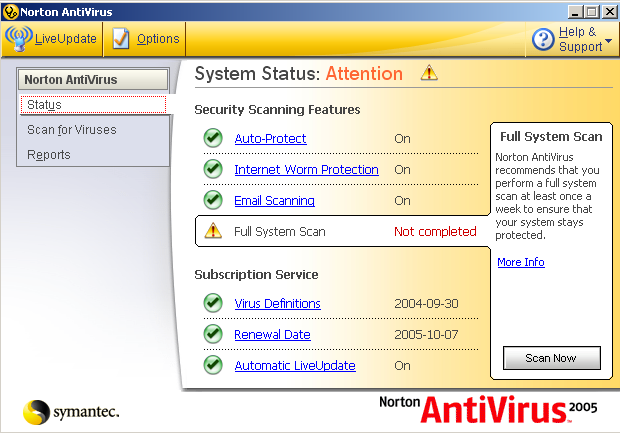This screenshot has height=433, width=620.
Task: Click the green check beside Virus Definitions
Action: pyautogui.click(x=213, y=303)
